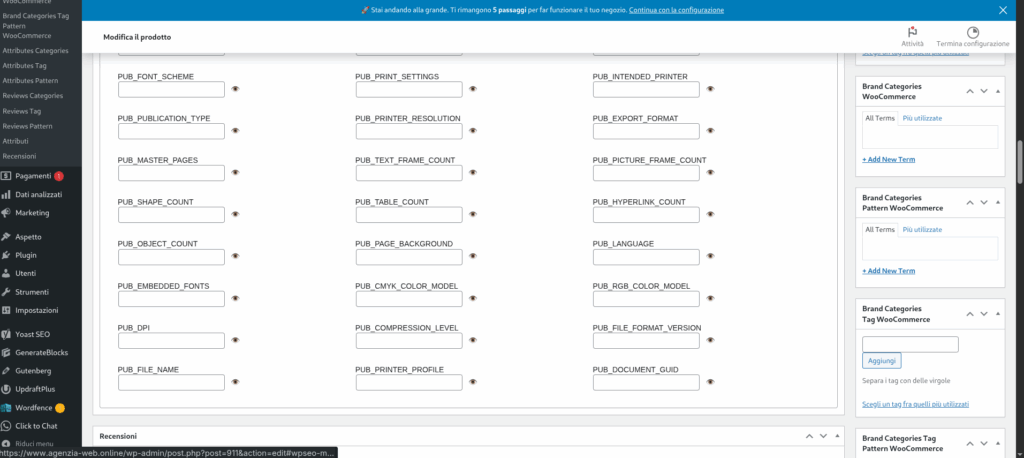1024x458 pixels.
Task: Click the Riduci menu collapse icon
Action: pyautogui.click(x=6, y=444)
